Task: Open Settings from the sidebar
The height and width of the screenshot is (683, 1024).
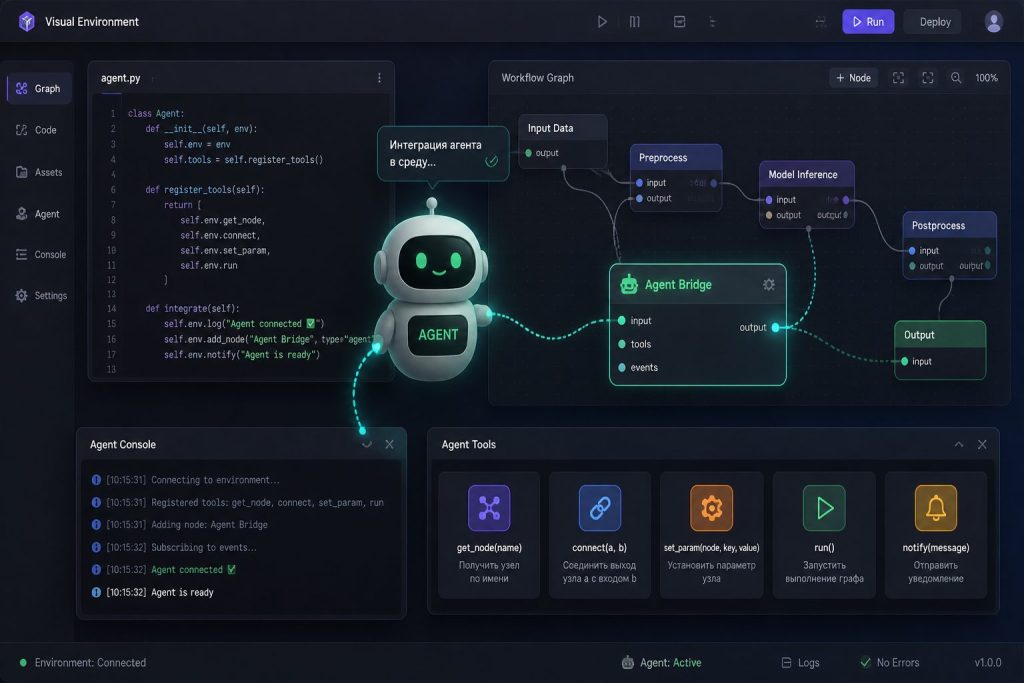Action: [x=41, y=295]
